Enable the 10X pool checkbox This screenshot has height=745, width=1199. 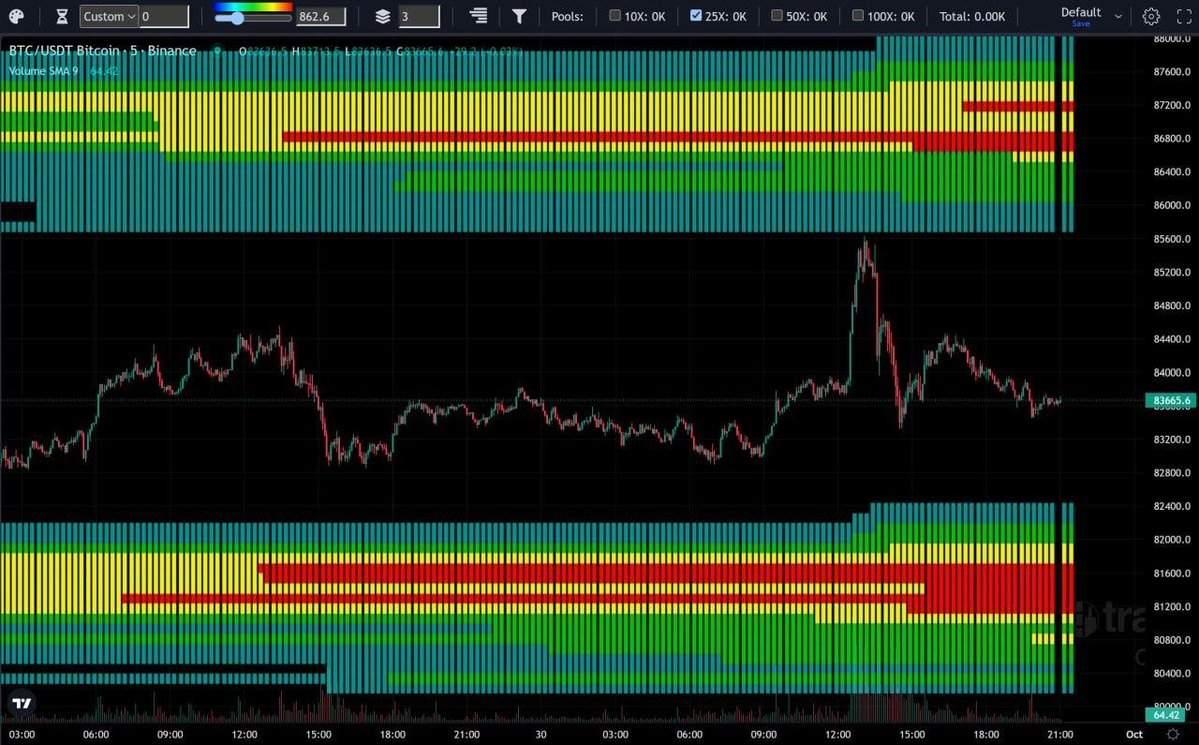point(615,15)
